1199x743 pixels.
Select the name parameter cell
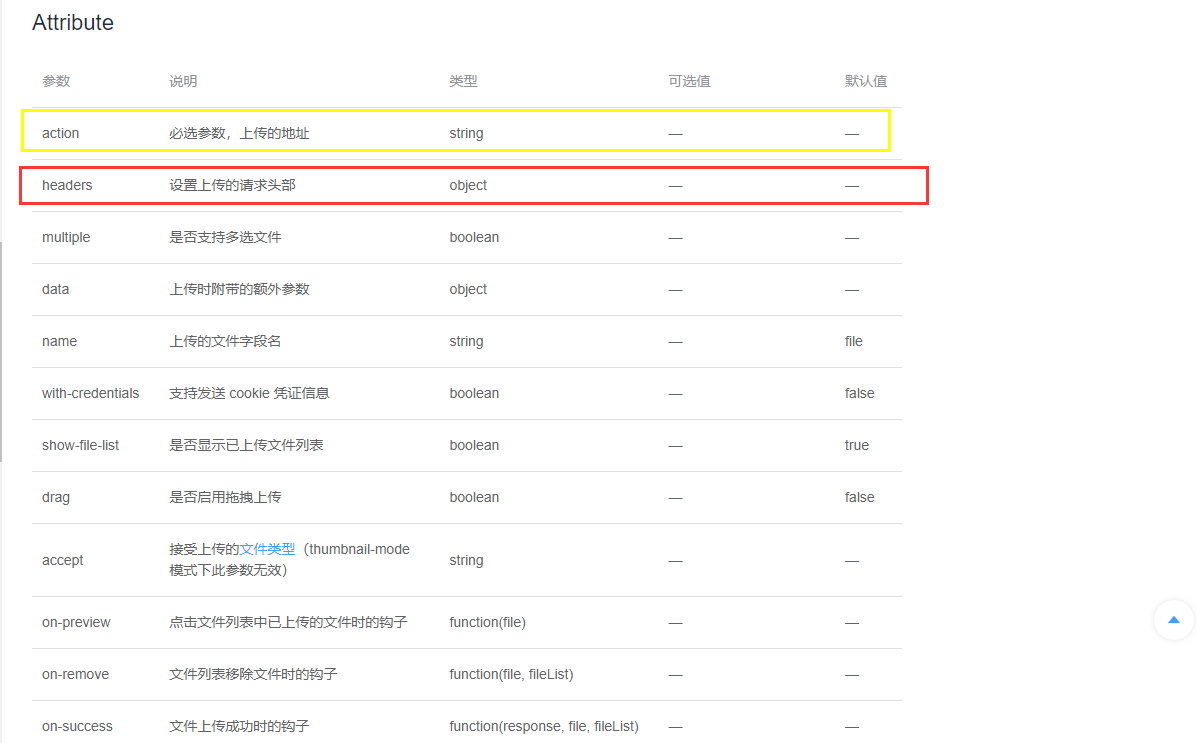tap(59, 341)
